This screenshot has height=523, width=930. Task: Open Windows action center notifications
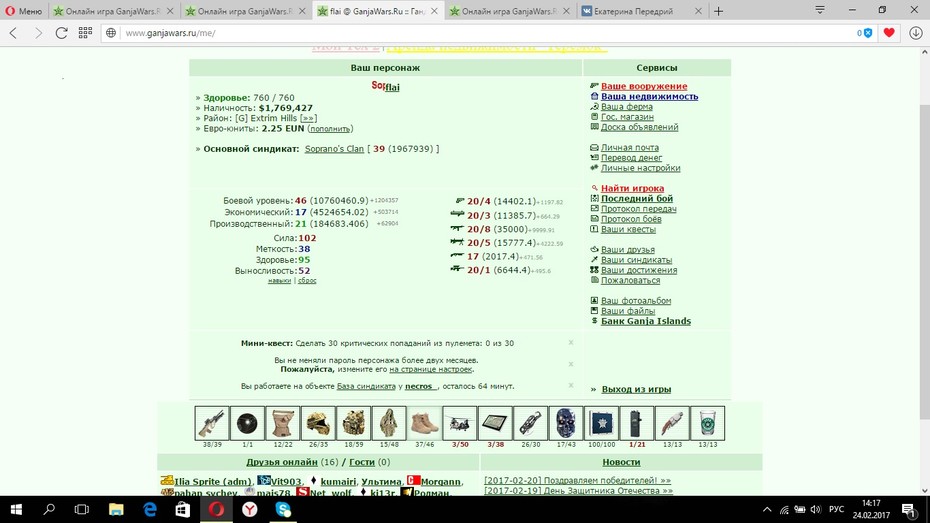pyautogui.click(x=909, y=509)
